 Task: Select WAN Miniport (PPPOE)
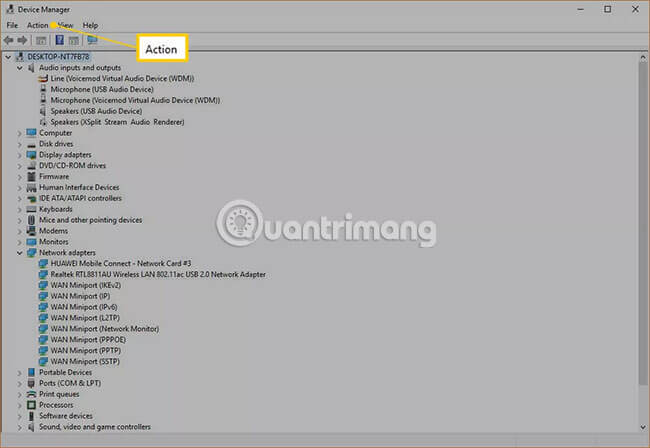(88, 339)
